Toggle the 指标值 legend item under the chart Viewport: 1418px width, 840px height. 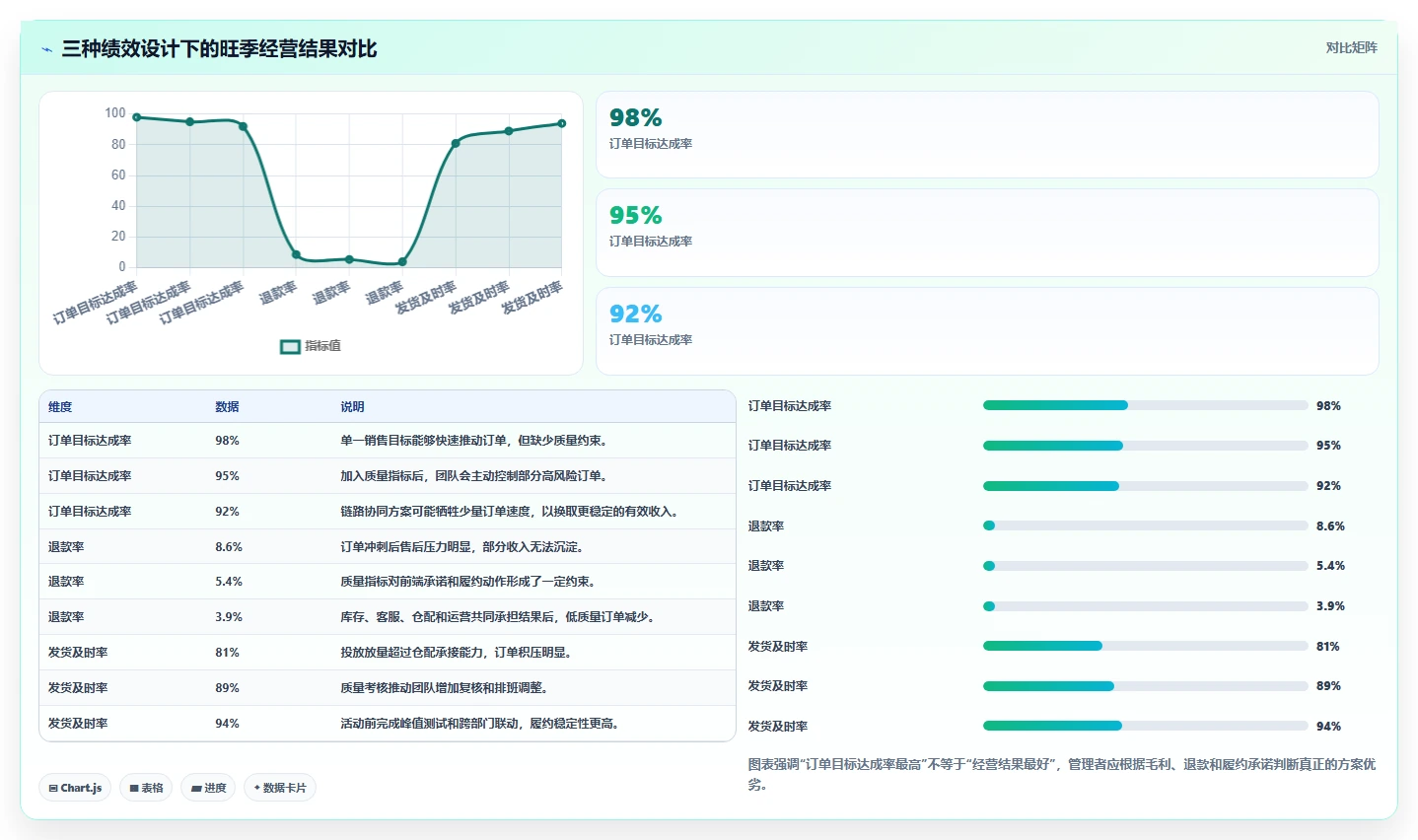coord(311,346)
